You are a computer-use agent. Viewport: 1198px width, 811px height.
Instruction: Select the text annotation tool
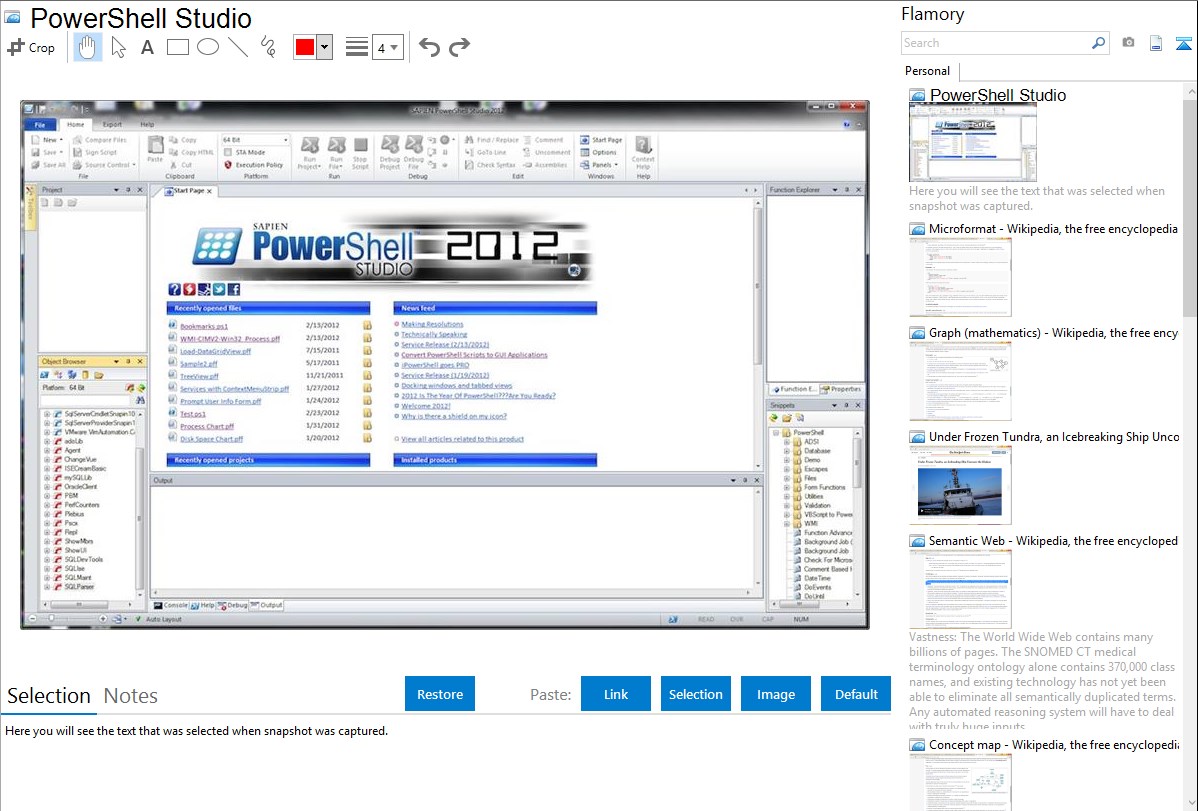click(147, 47)
